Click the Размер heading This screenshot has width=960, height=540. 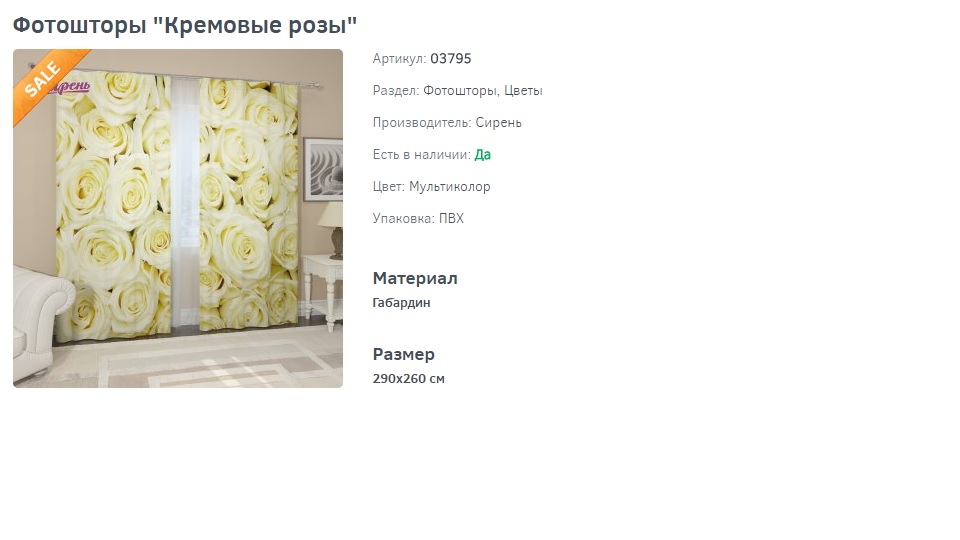(403, 354)
